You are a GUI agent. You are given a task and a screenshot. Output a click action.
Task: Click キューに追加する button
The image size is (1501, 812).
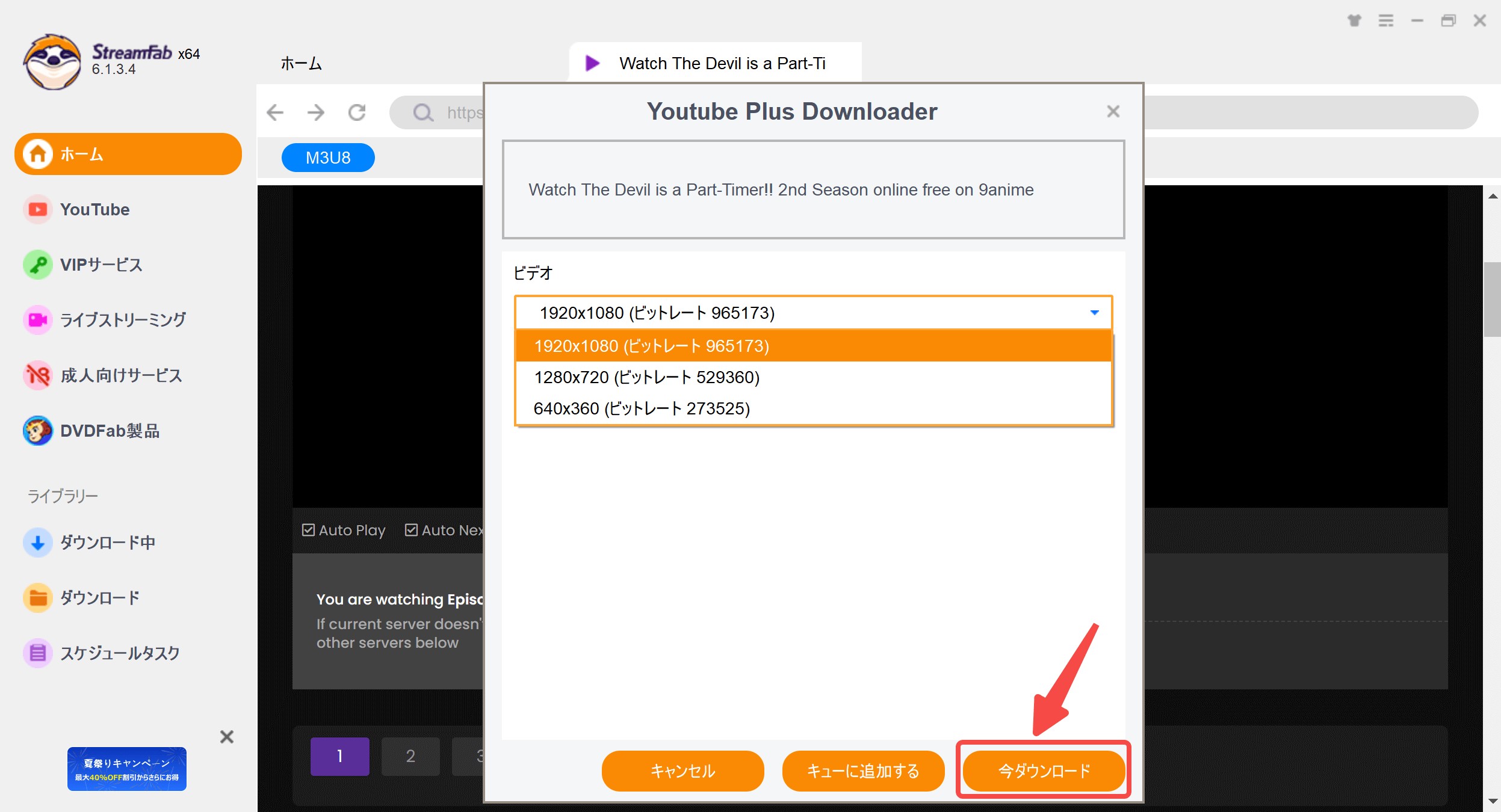pyautogui.click(x=863, y=771)
